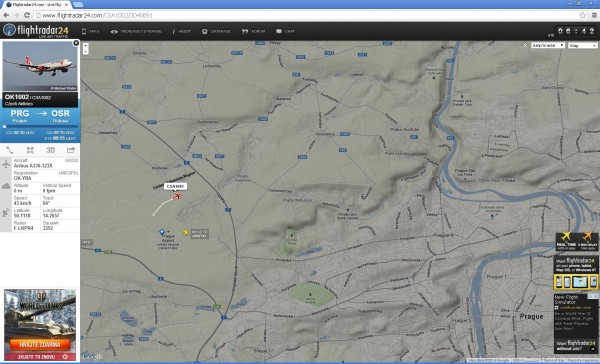
Task: Click the share flight icon
Action: click(x=71, y=150)
